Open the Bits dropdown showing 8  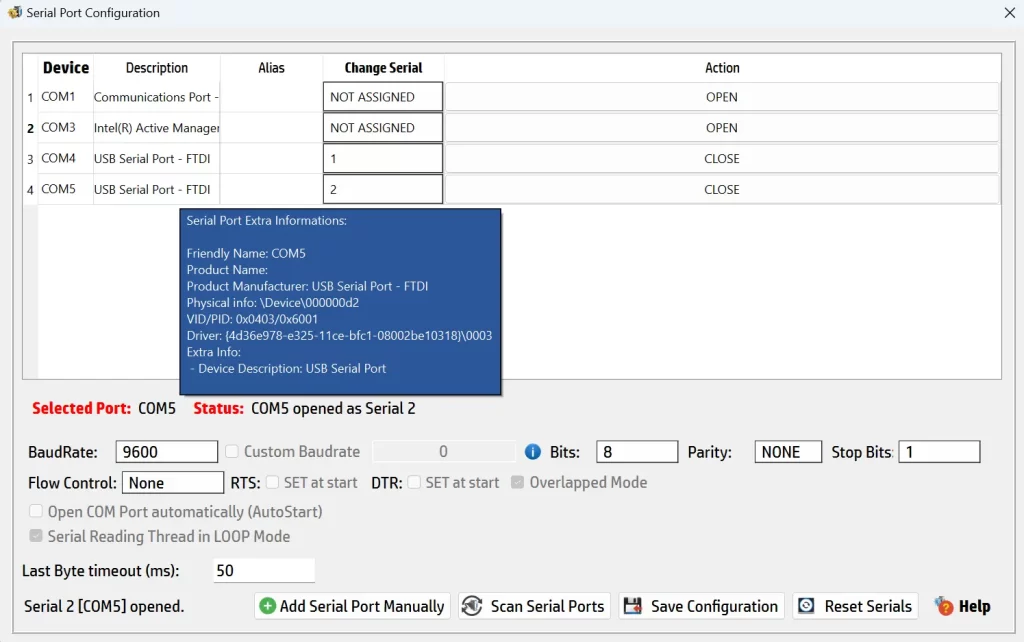pos(637,452)
